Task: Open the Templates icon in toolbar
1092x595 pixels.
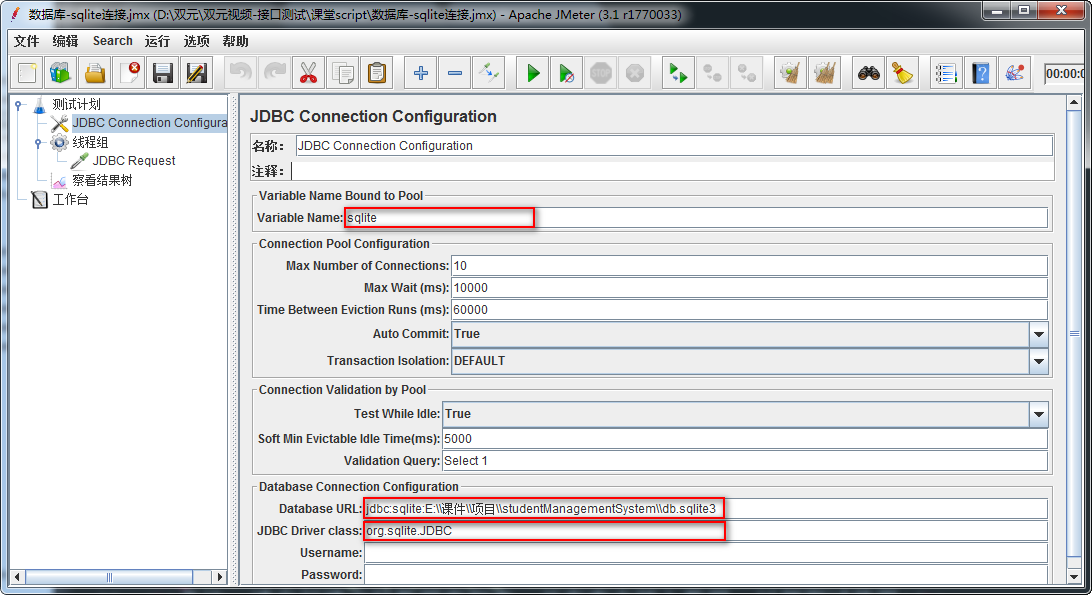Action: (x=61, y=73)
